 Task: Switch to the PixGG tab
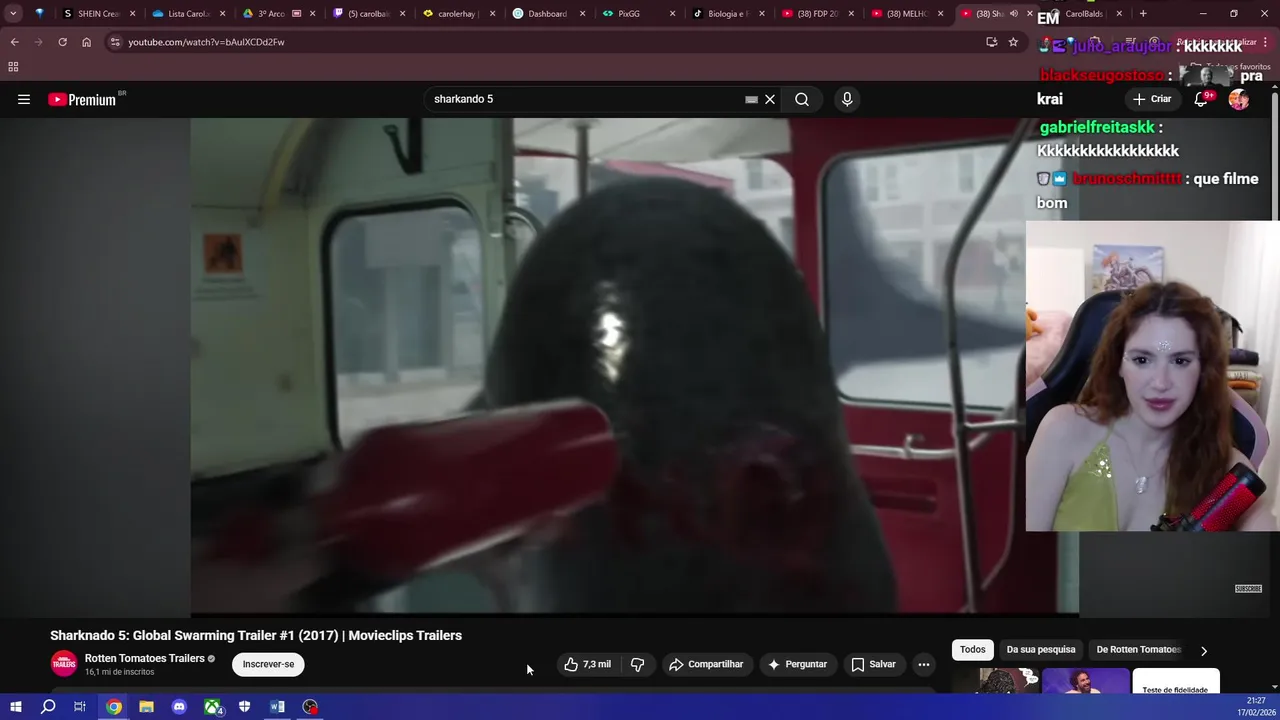[x=638, y=14]
